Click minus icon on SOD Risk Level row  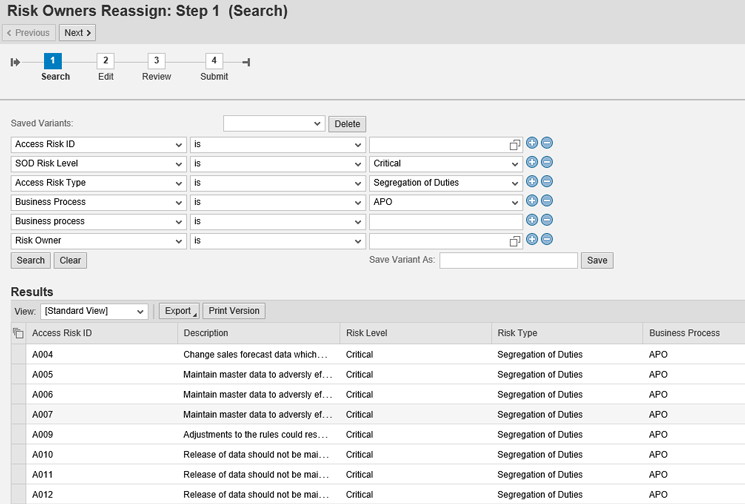click(547, 162)
